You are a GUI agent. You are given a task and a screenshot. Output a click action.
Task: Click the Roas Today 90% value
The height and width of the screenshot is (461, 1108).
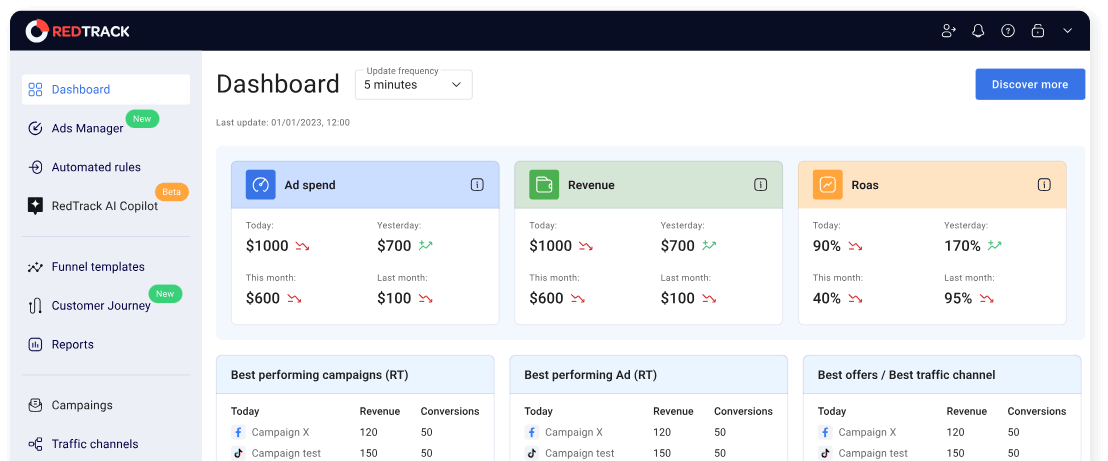pyautogui.click(x=827, y=246)
